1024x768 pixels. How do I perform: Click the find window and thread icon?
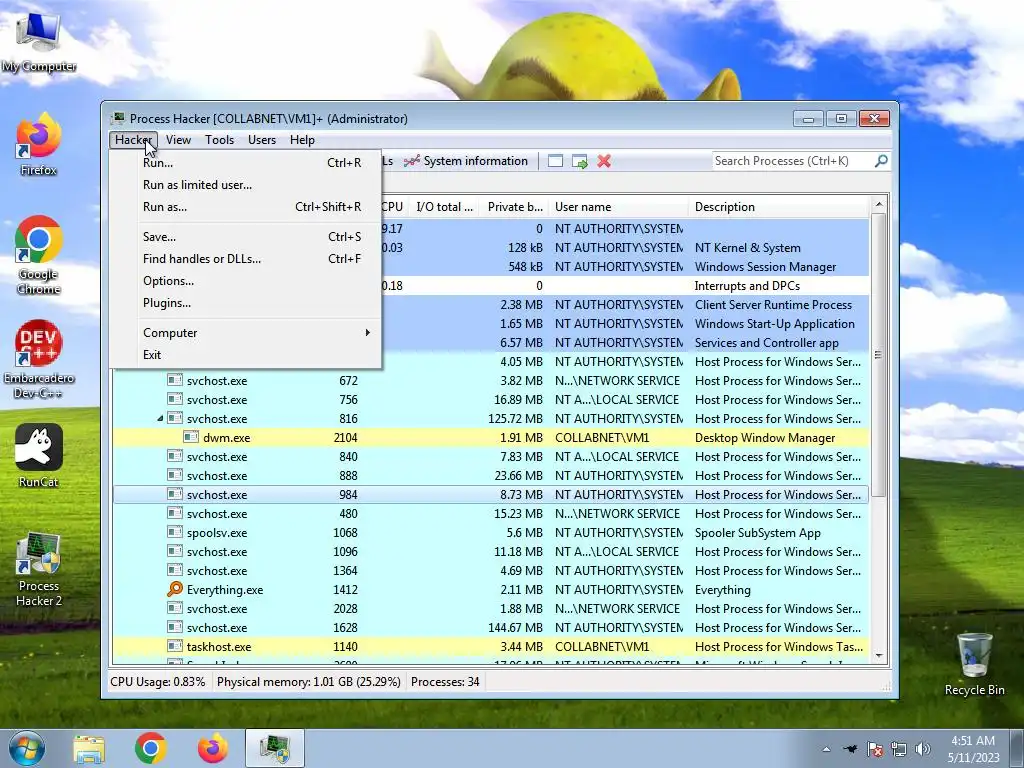coord(579,161)
